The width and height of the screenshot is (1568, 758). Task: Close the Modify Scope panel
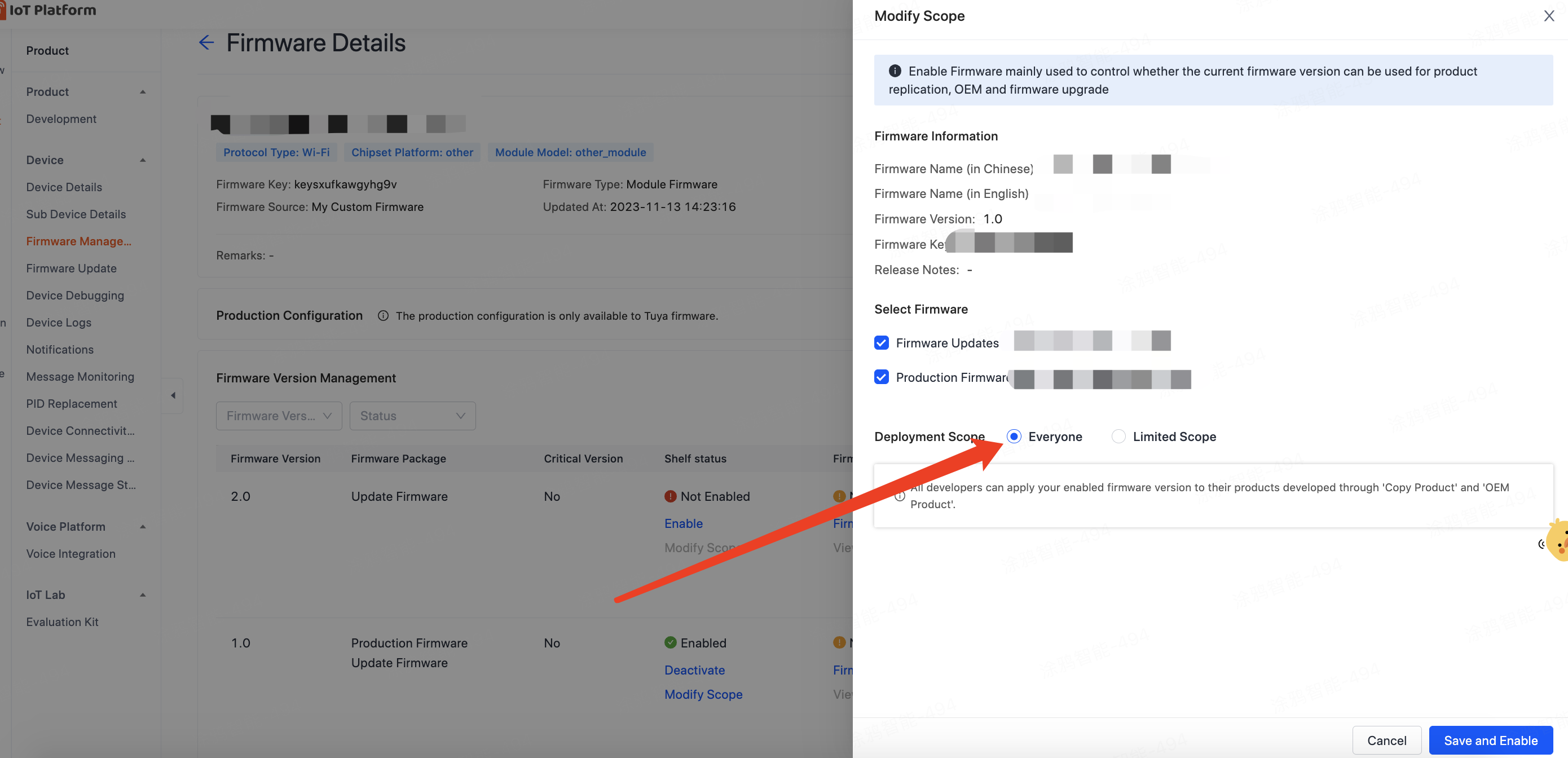(x=1548, y=16)
